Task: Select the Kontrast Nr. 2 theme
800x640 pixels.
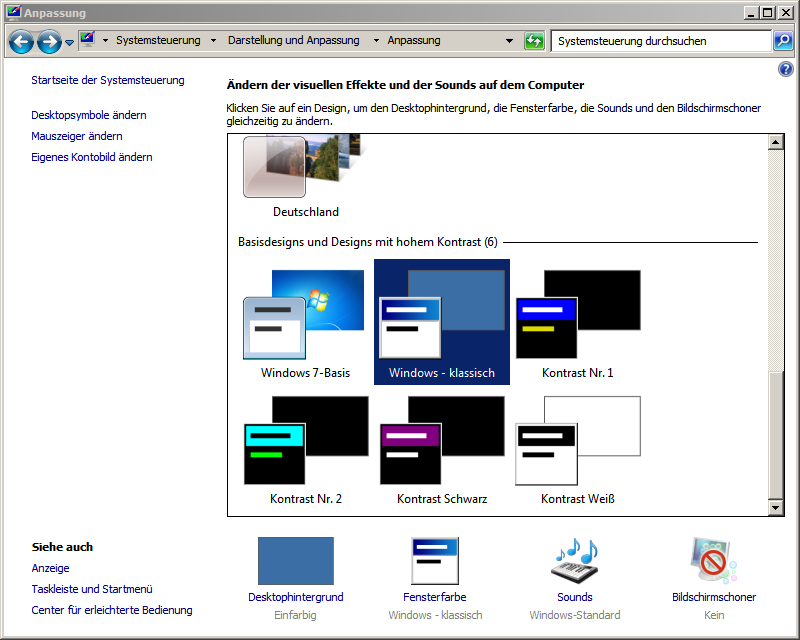Action: pos(306,449)
